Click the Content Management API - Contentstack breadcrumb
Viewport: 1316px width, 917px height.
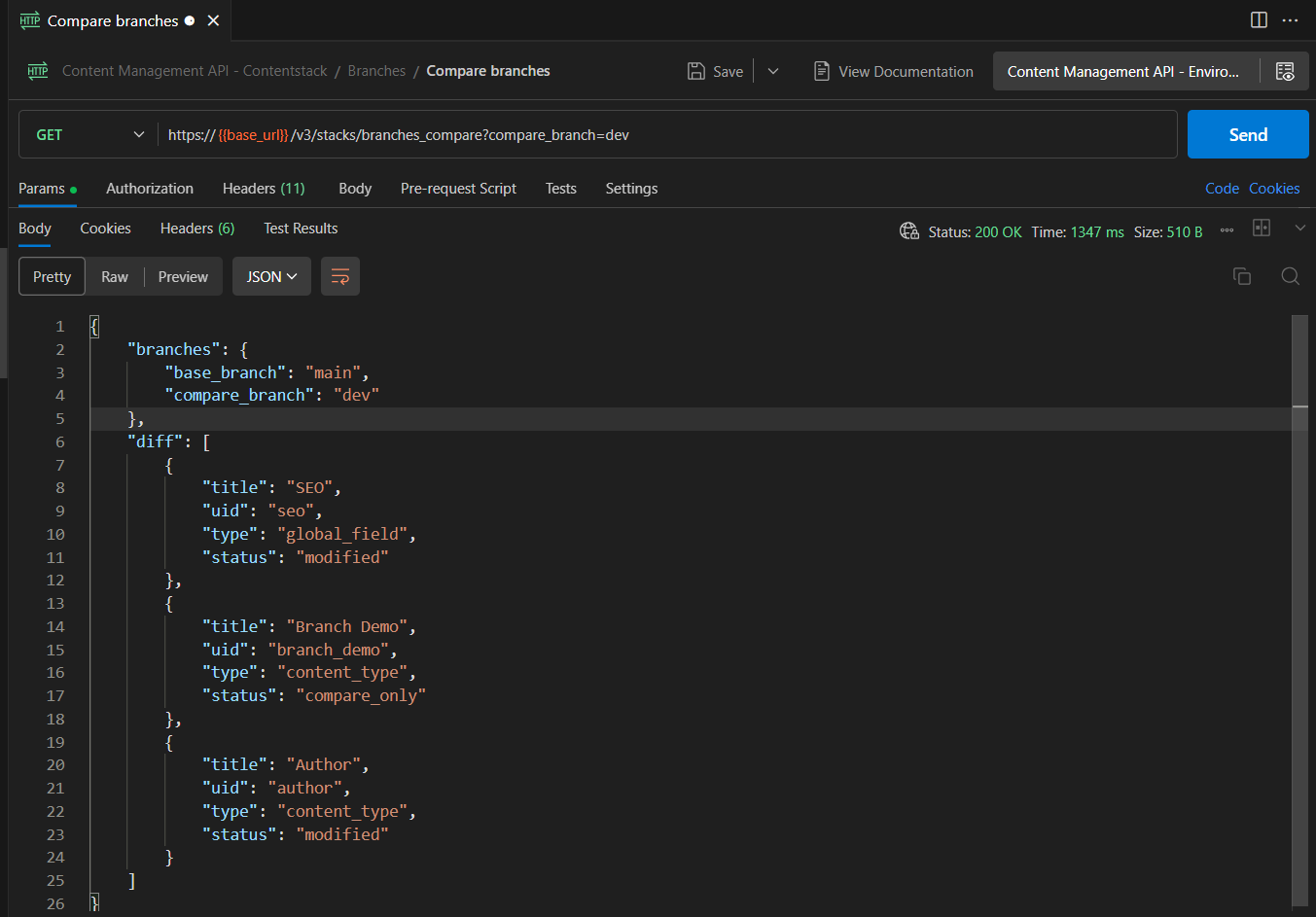[x=195, y=71]
